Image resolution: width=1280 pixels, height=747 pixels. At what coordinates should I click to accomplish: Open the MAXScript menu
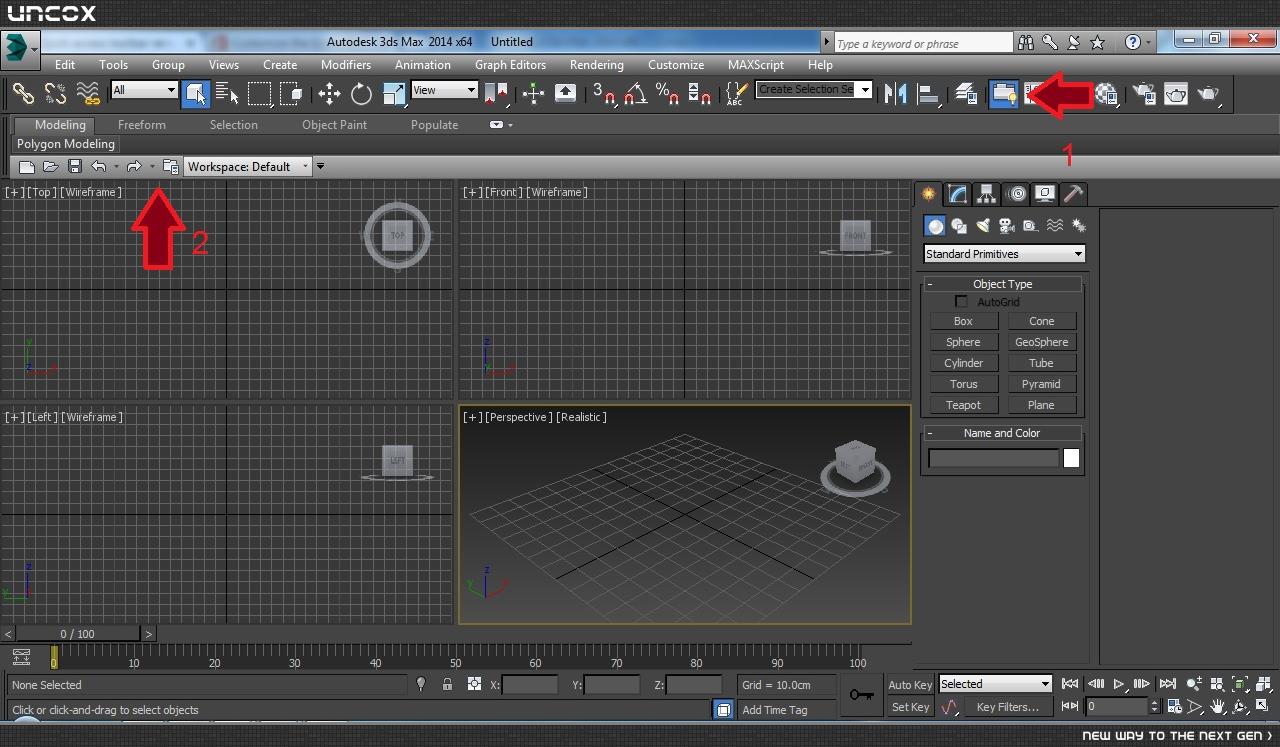click(x=756, y=65)
